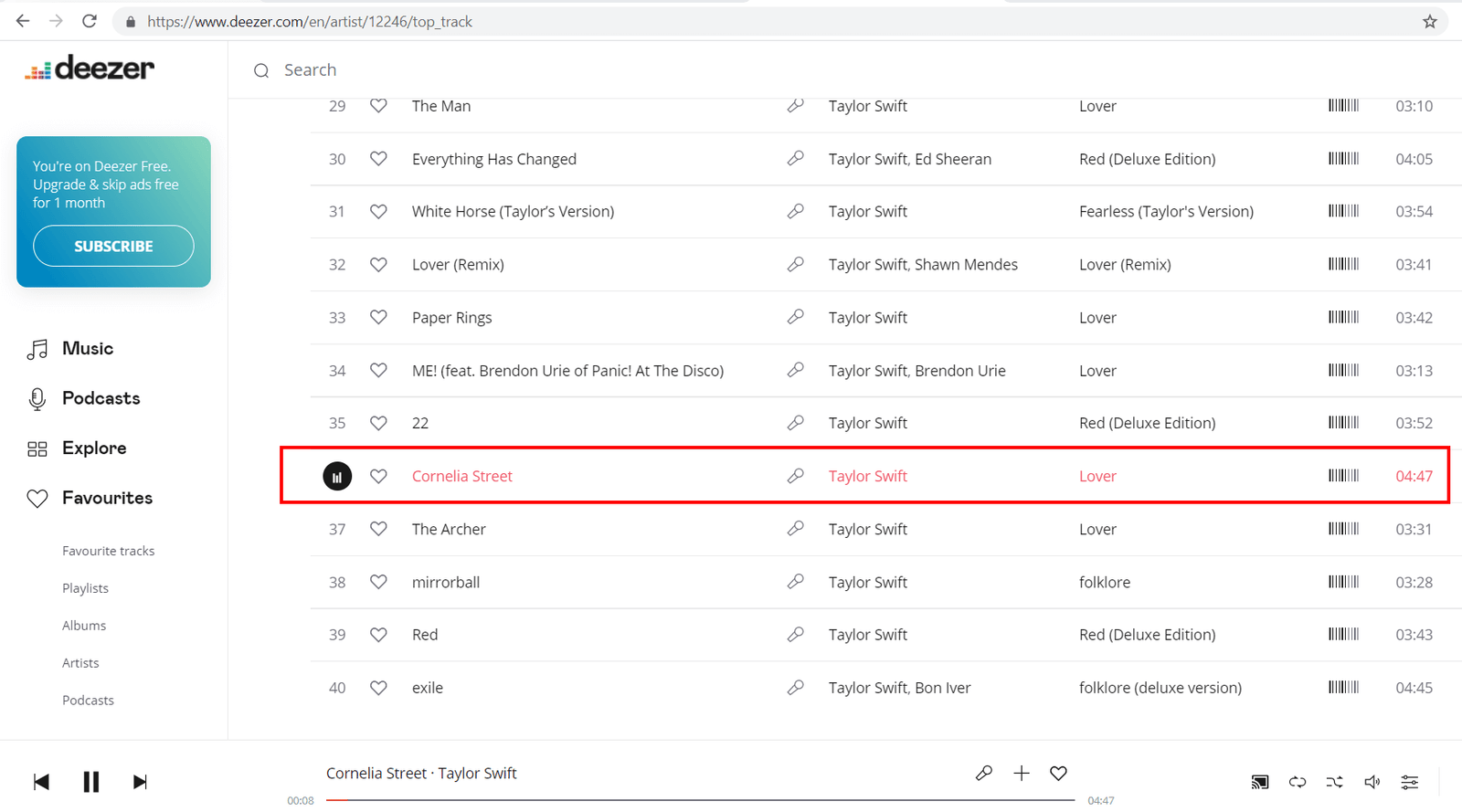The height and width of the screenshot is (812, 1462).
Task: Like Everything Has Changed with heart icon
Action: (x=378, y=159)
